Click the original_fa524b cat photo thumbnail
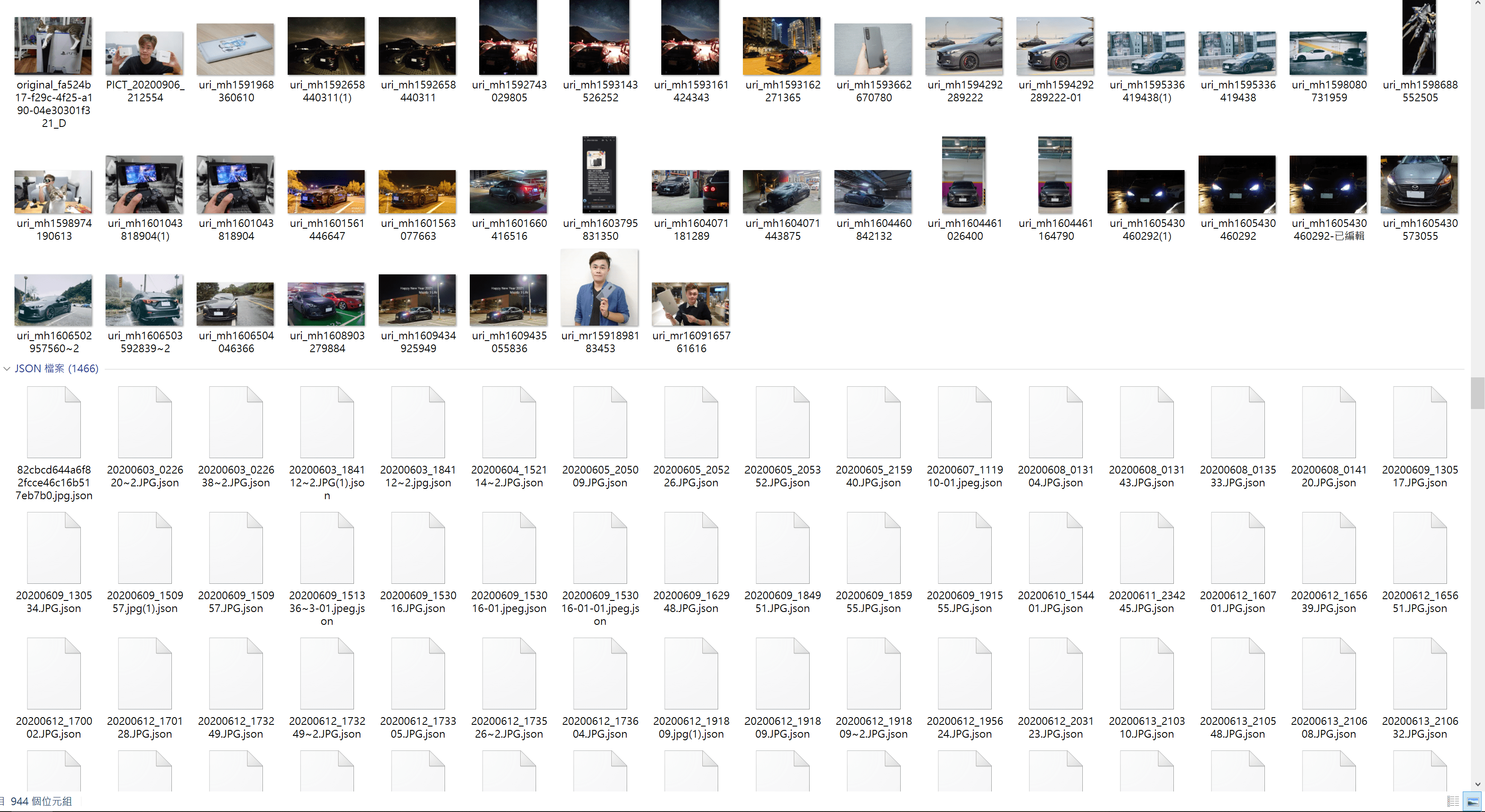 click(x=53, y=46)
